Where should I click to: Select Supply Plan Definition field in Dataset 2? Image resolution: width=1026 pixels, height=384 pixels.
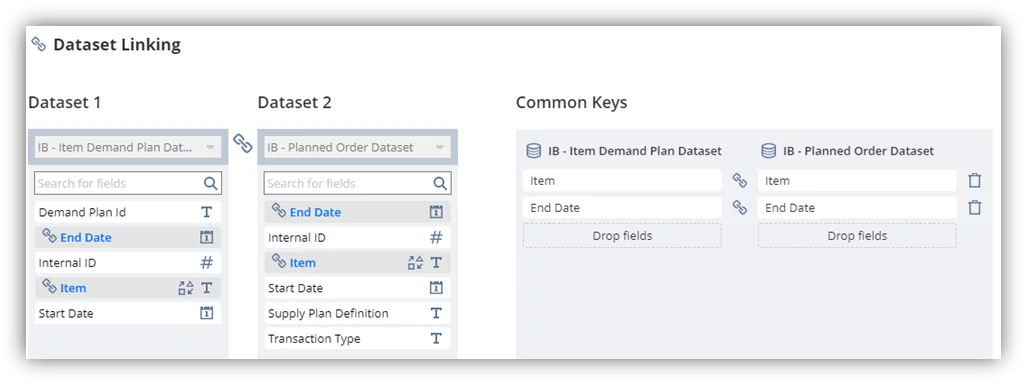(357, 313)
